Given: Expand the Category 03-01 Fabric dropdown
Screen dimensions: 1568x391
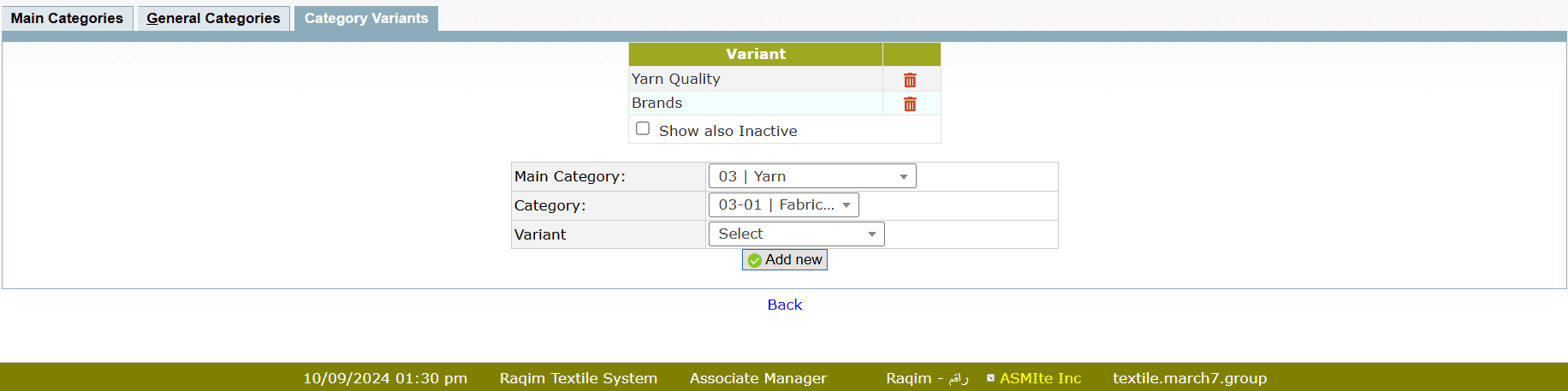Looking at the screenshot, I should tap(783, 205).
